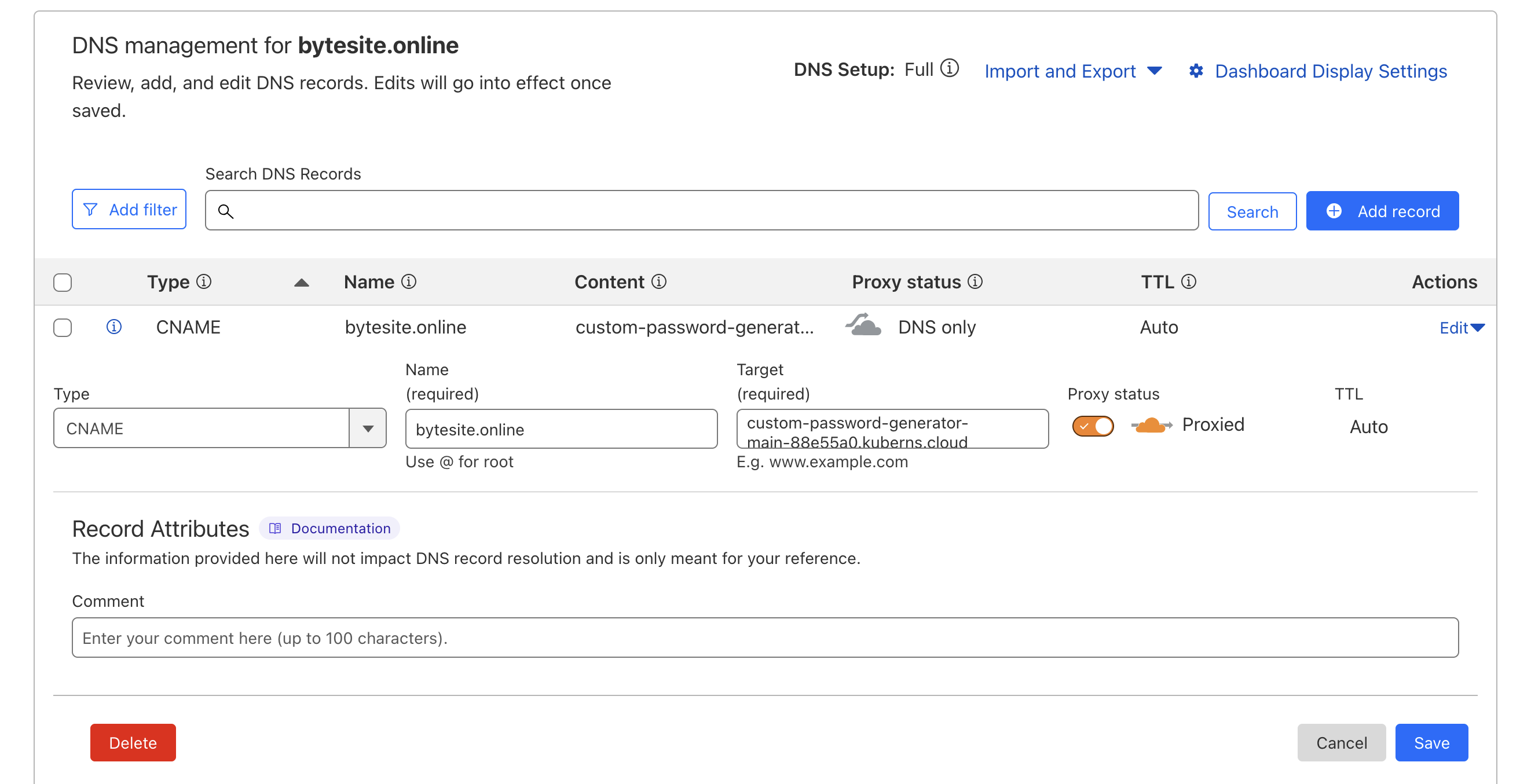Click the Type column info icon
Image resolution: width=1531 pixels, height=784 pixels.
pos(204,281)
